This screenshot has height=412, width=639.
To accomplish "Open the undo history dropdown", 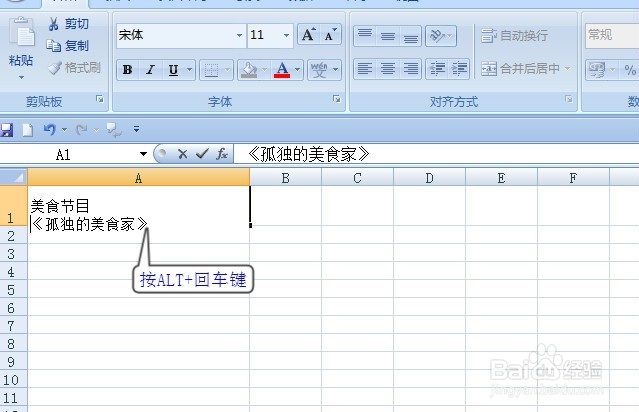I will [x=64, y=130].
